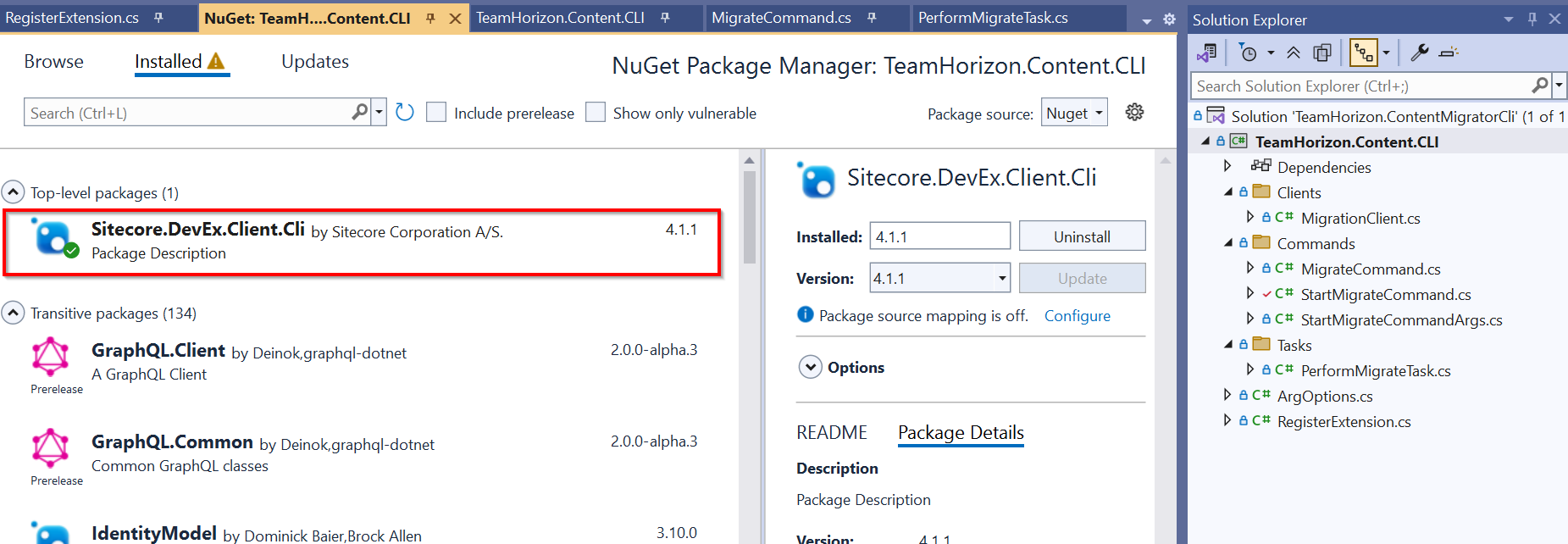Image resolution: width=1568 pixels, height=544 pixels.
Task: Switch views using the Solution Explorer icon
Action: point(1206,53)
